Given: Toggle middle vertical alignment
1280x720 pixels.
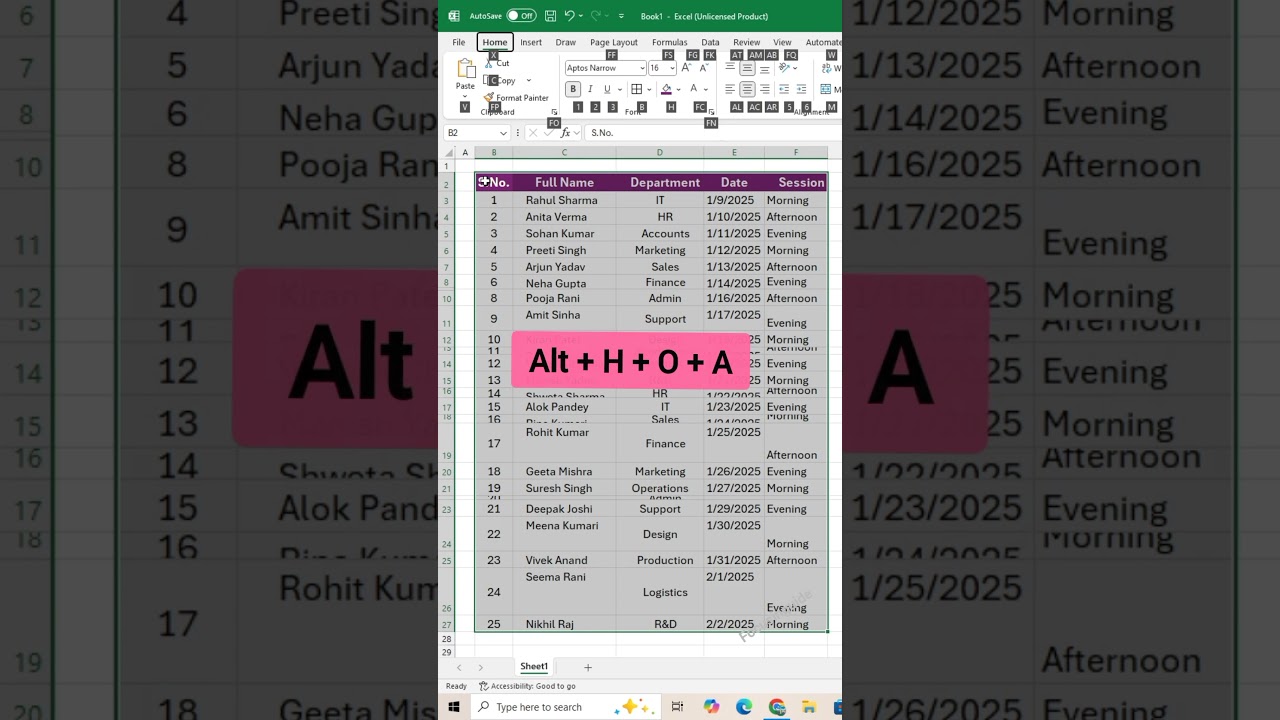Looking at the screenshot, I should [747, 68].
